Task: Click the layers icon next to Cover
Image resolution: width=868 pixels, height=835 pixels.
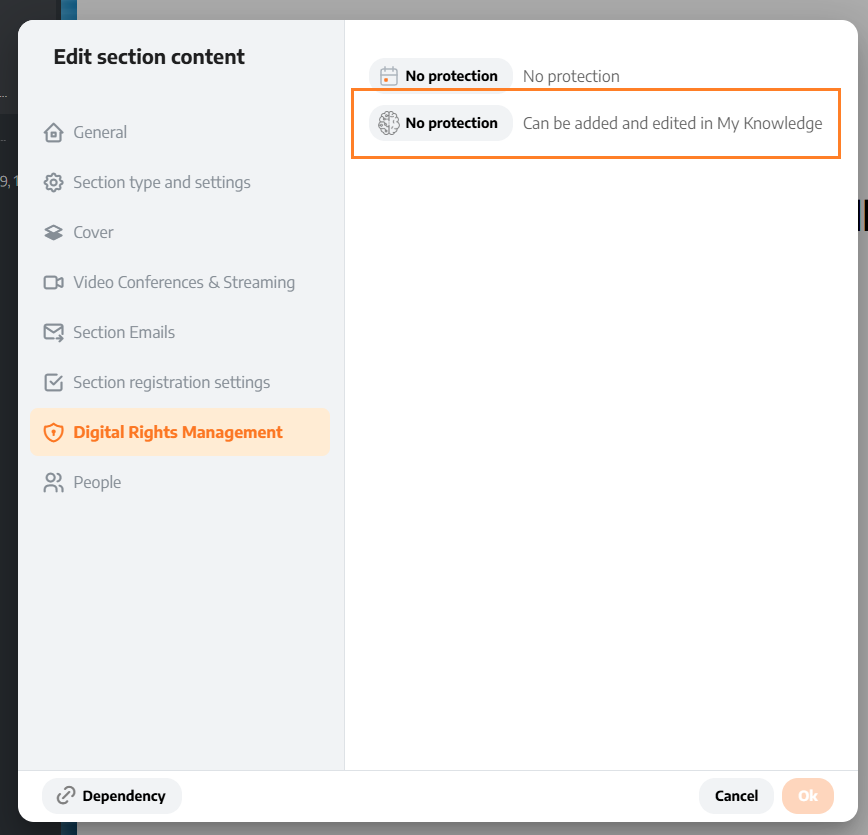Action: pos(54,232)
